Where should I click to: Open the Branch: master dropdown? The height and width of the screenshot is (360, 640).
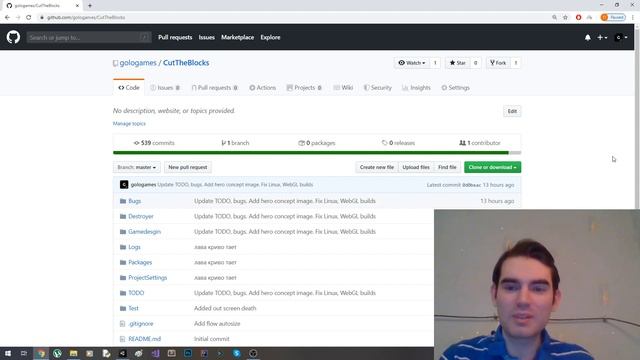pyautogui.click(x=137, y=167)
